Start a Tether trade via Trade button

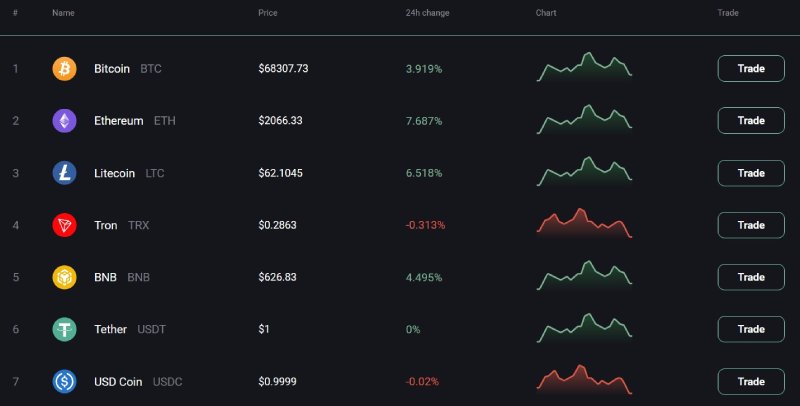coord(751,329)
